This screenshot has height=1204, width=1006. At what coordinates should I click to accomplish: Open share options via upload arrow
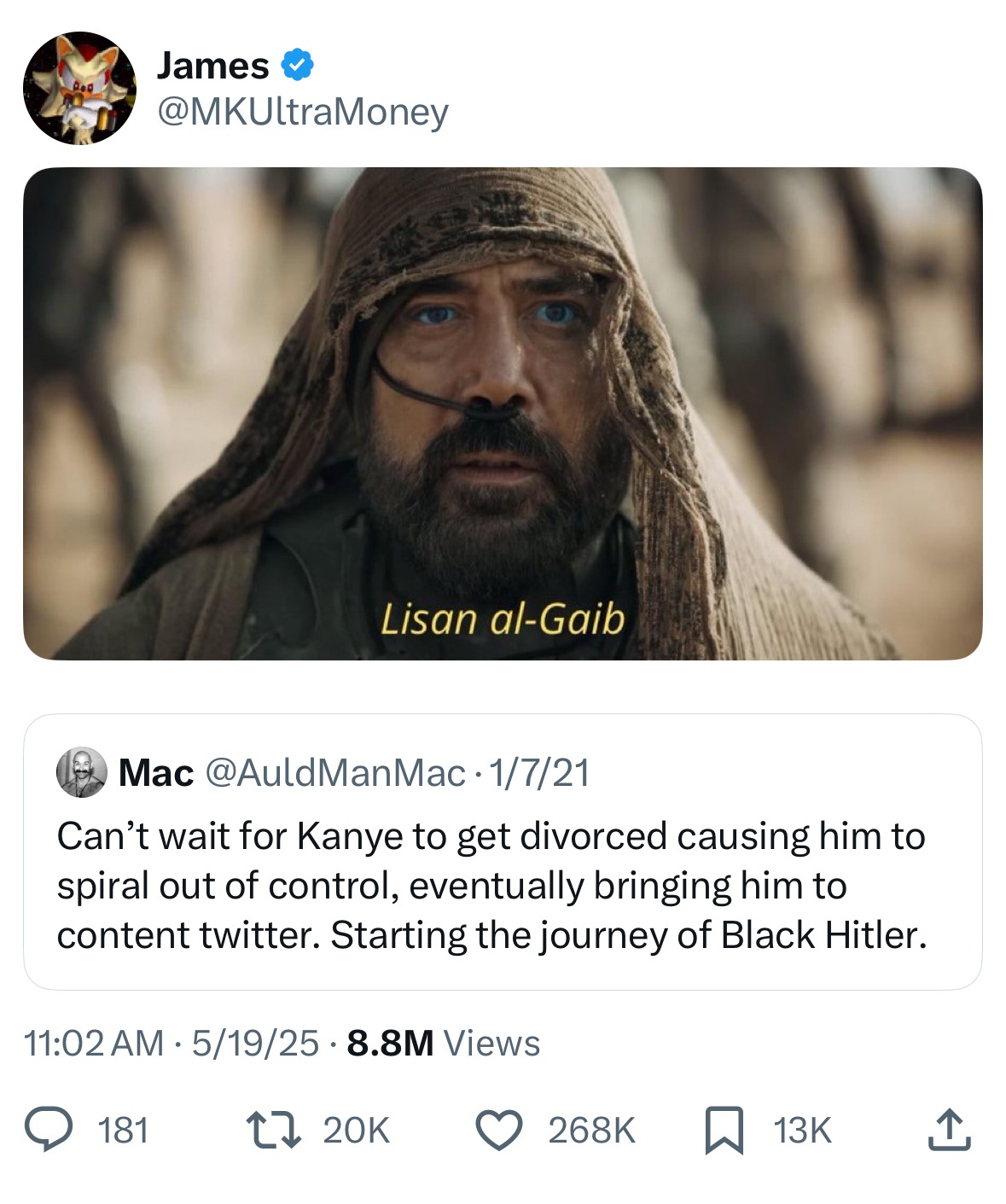[x=951, y=1128]
